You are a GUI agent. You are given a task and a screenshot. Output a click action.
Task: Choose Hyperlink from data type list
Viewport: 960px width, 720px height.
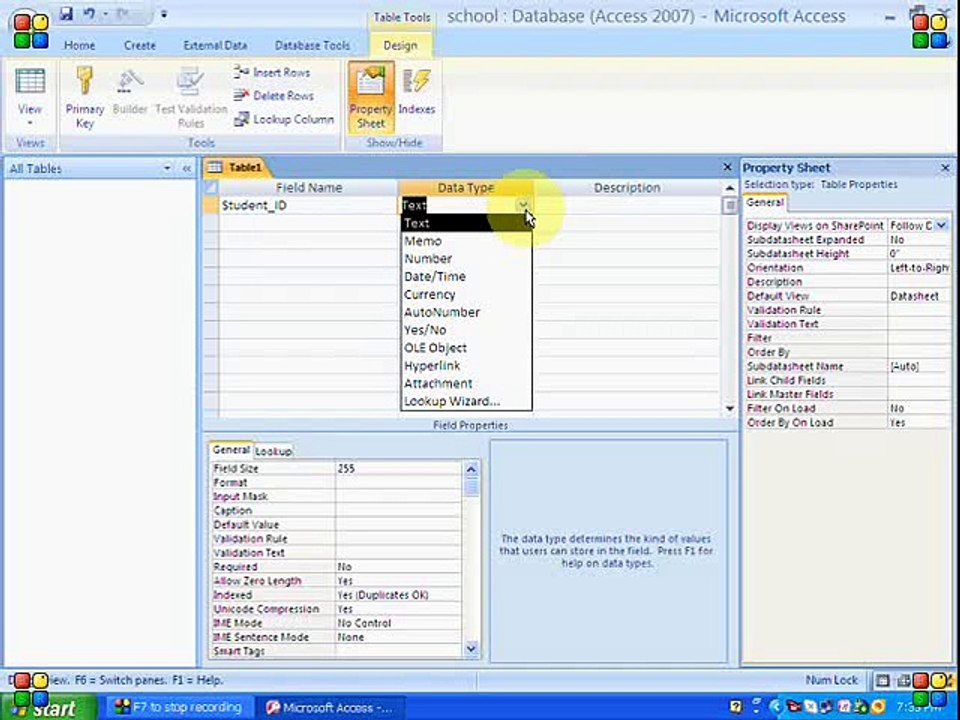[x=466, y=366]
